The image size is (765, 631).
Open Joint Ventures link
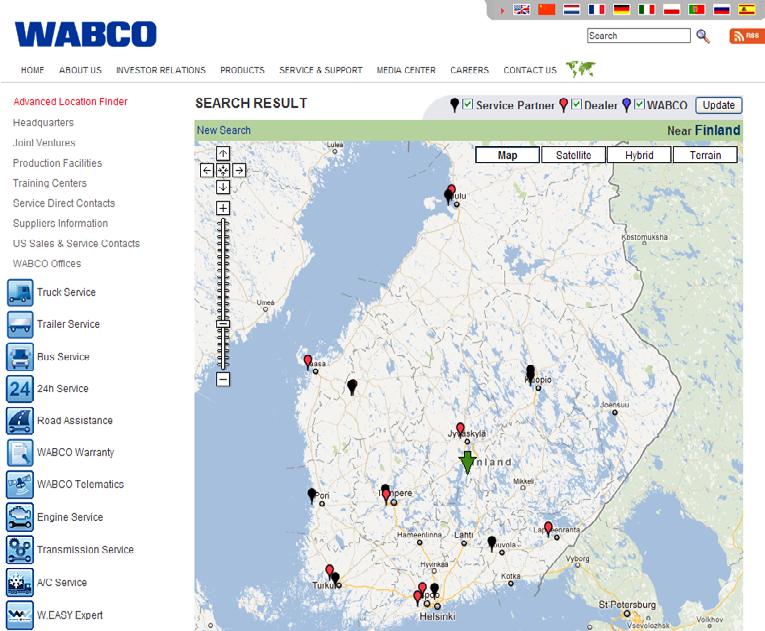coord(44,142)
